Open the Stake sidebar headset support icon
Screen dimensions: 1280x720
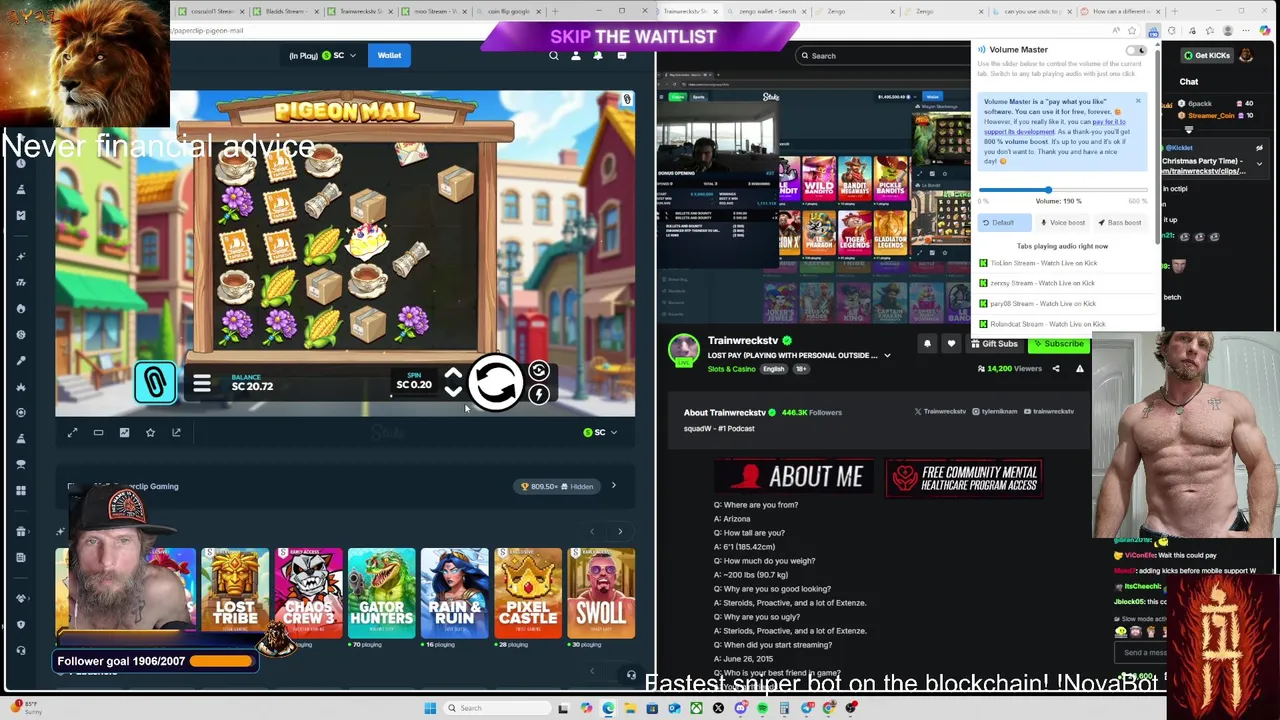[21, 650]
